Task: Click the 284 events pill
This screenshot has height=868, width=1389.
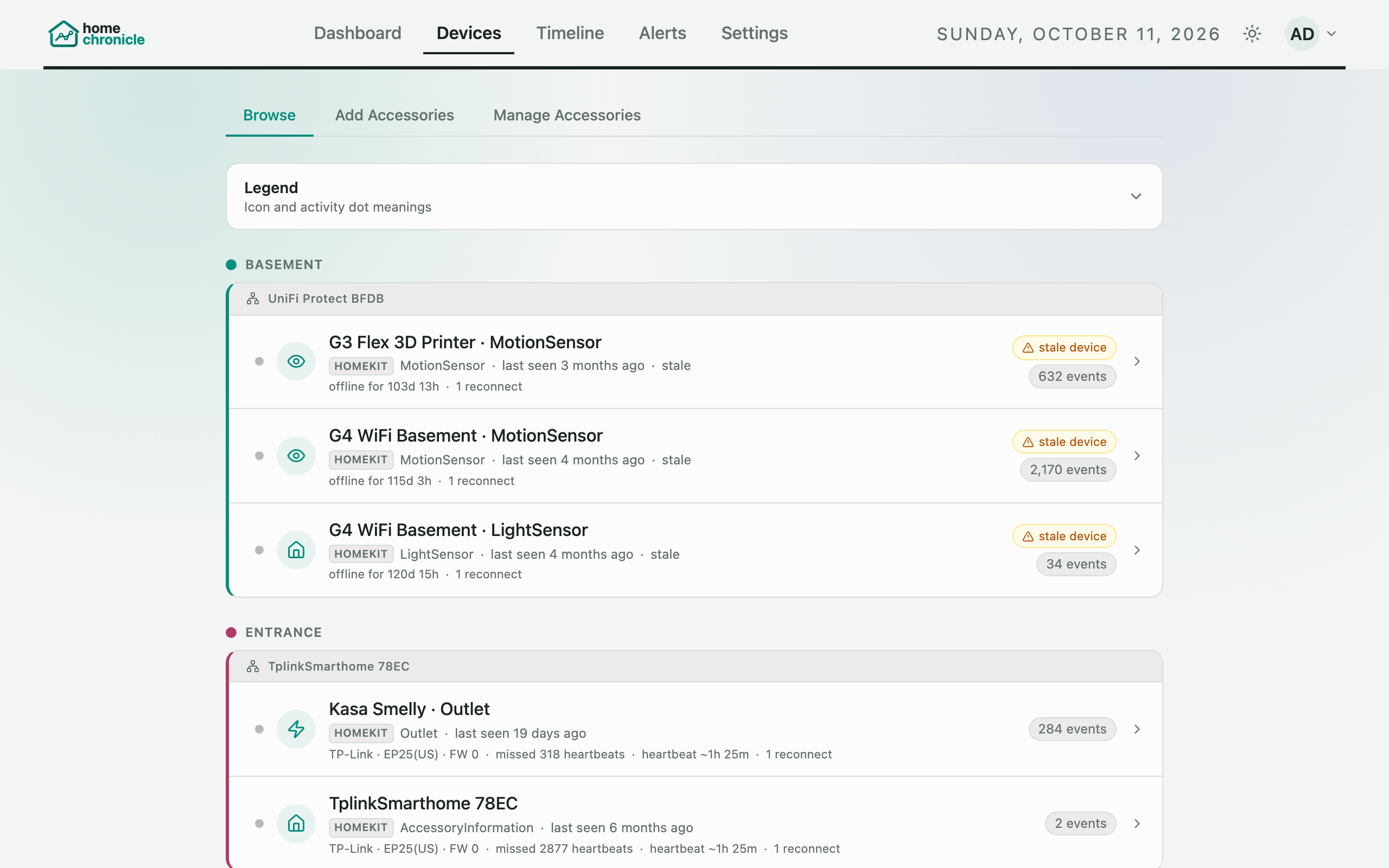Action: pos(1072,729)
